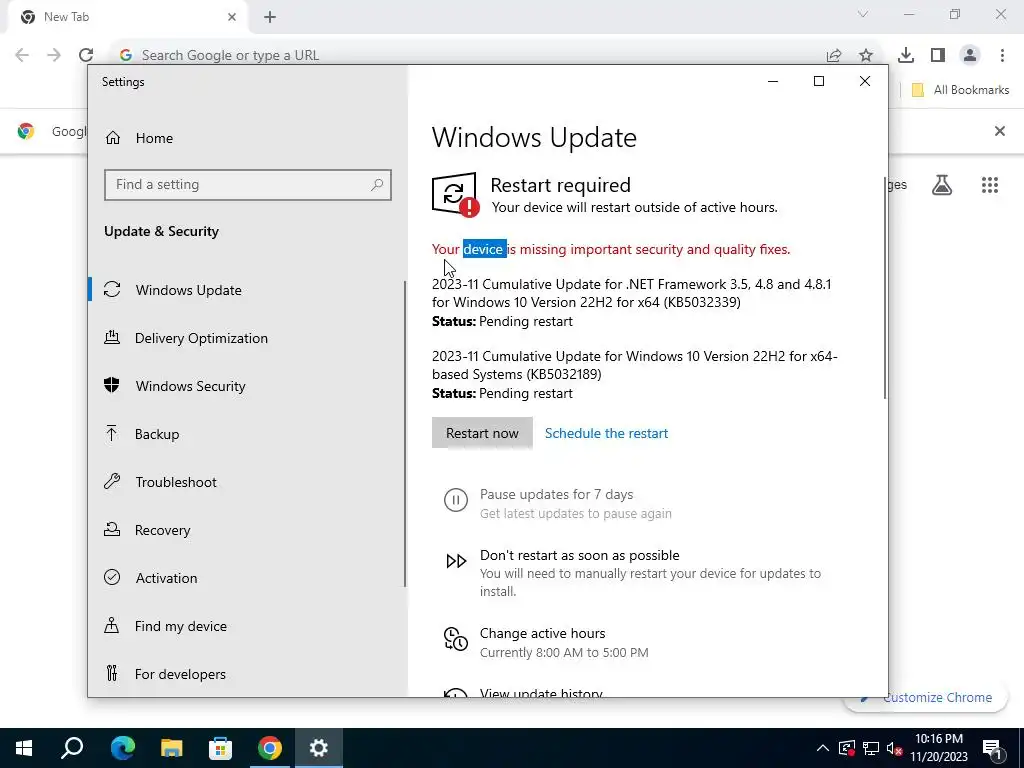This screenshot has width=1024, height=768.
Task: Click Settings gear in taskbar
Action: tap(319, 748)
